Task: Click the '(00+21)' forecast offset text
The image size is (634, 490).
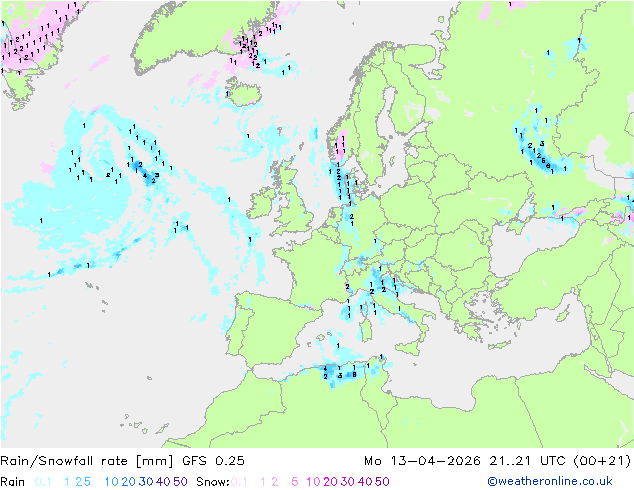Action: [x=602, y=461]
